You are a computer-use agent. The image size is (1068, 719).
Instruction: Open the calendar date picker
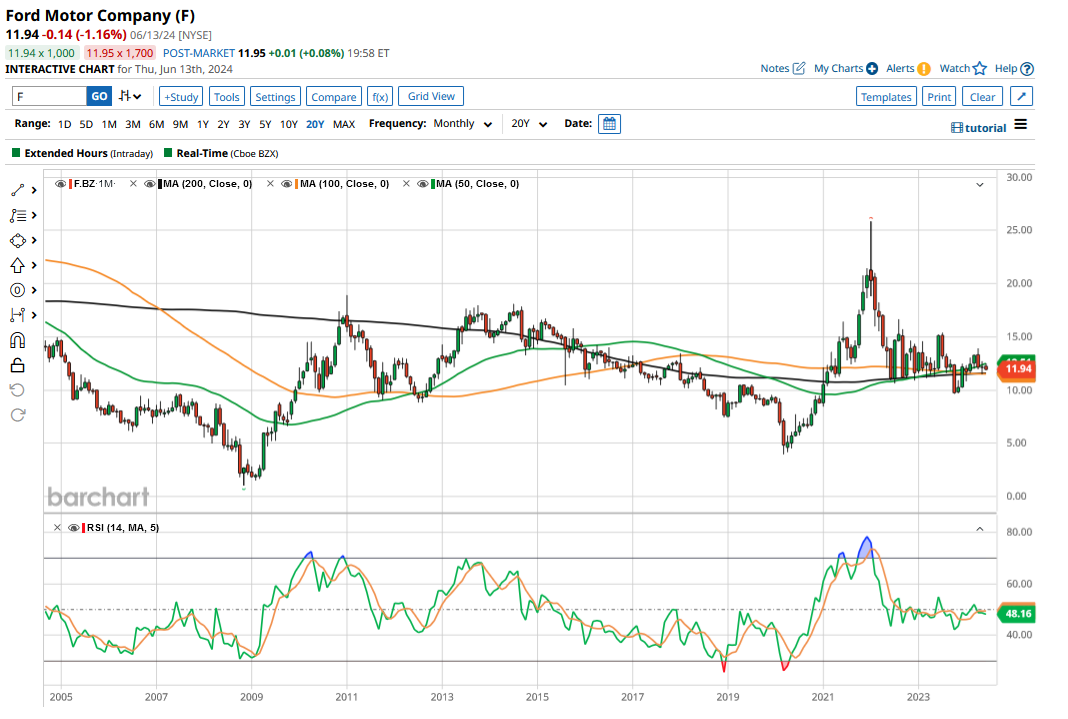(609, 124)
